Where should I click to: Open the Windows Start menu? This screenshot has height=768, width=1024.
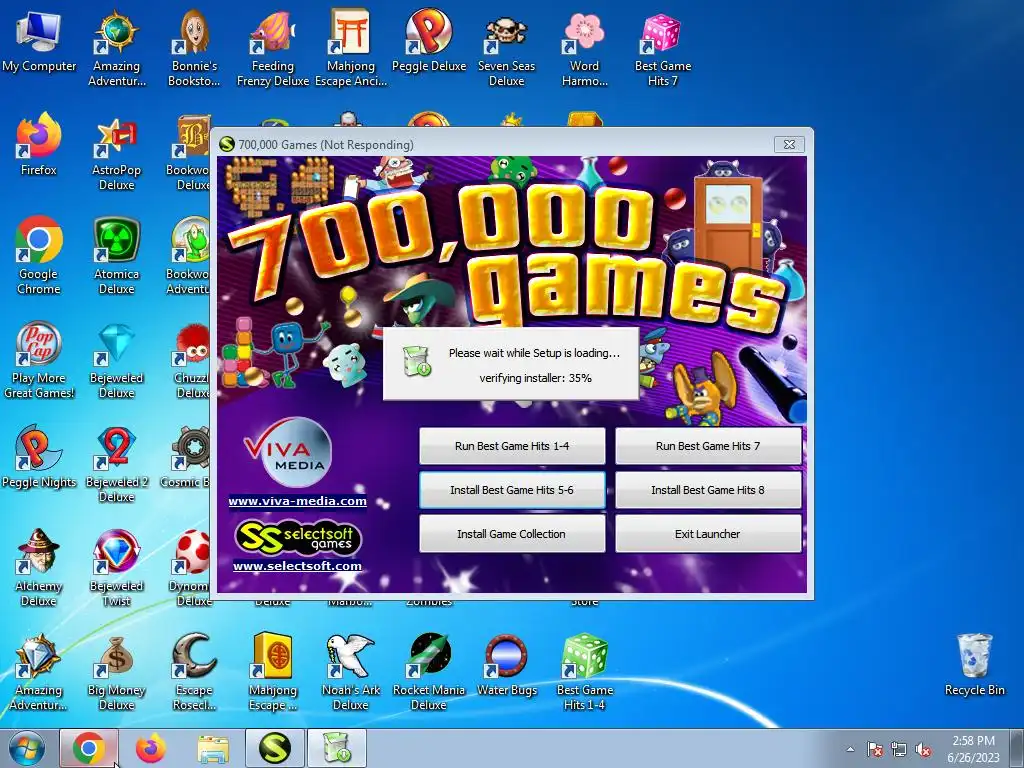(26, 748)
